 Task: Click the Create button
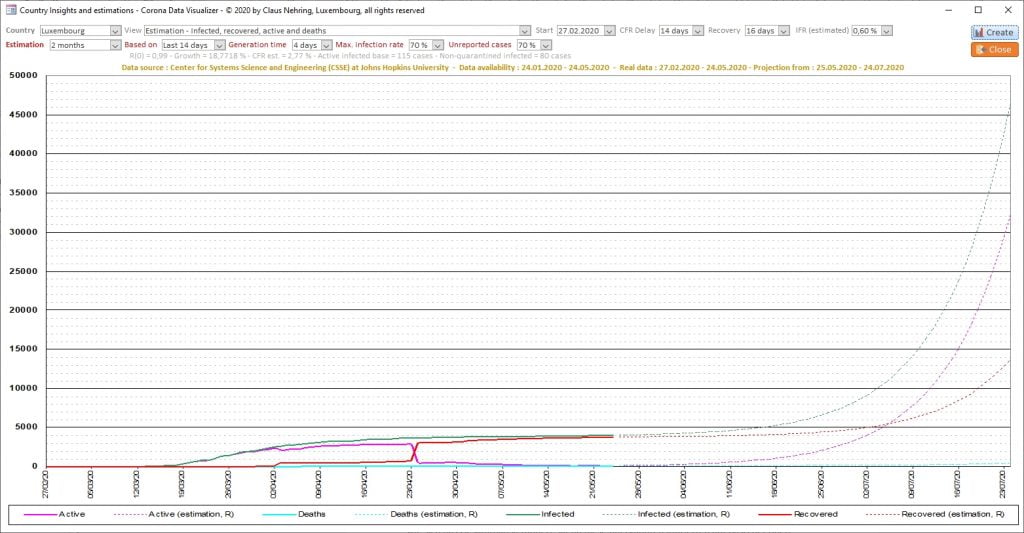click(993, 32)
